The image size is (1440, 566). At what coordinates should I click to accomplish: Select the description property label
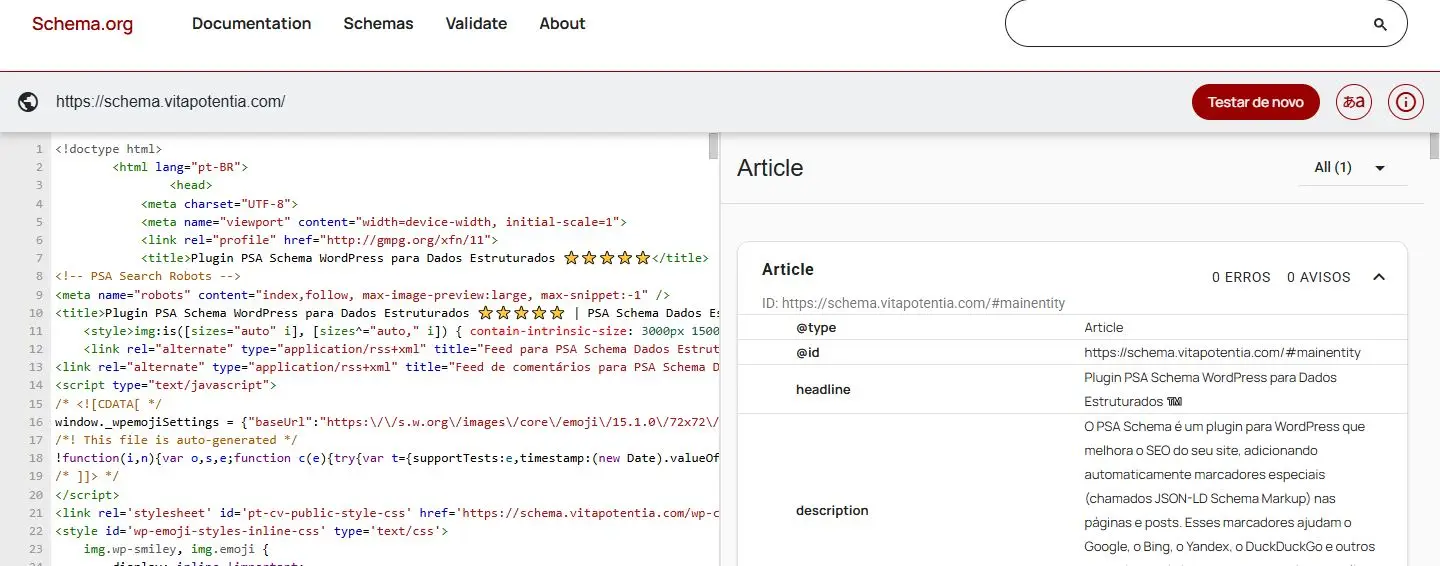pyautogui.click(x=832, y=510)
